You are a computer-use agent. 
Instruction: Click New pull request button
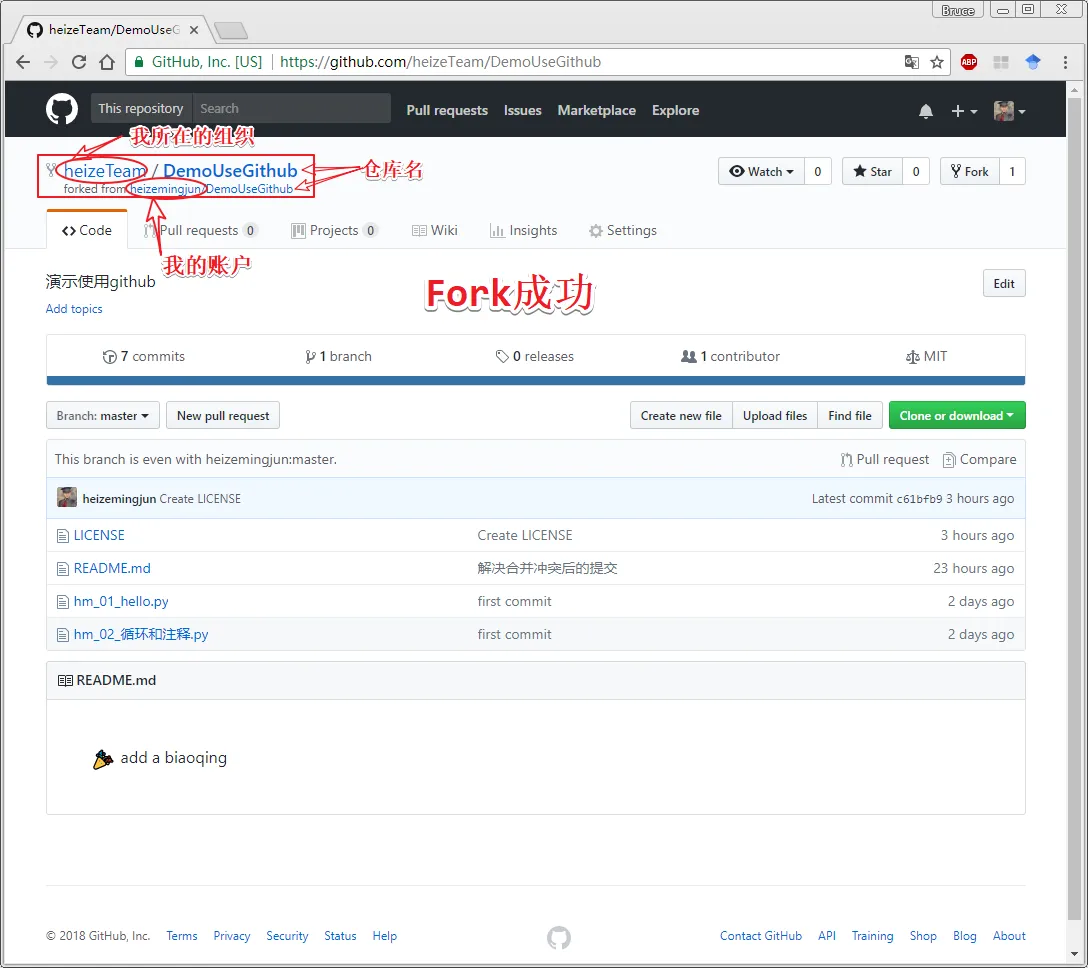click(x=223, y=416)
